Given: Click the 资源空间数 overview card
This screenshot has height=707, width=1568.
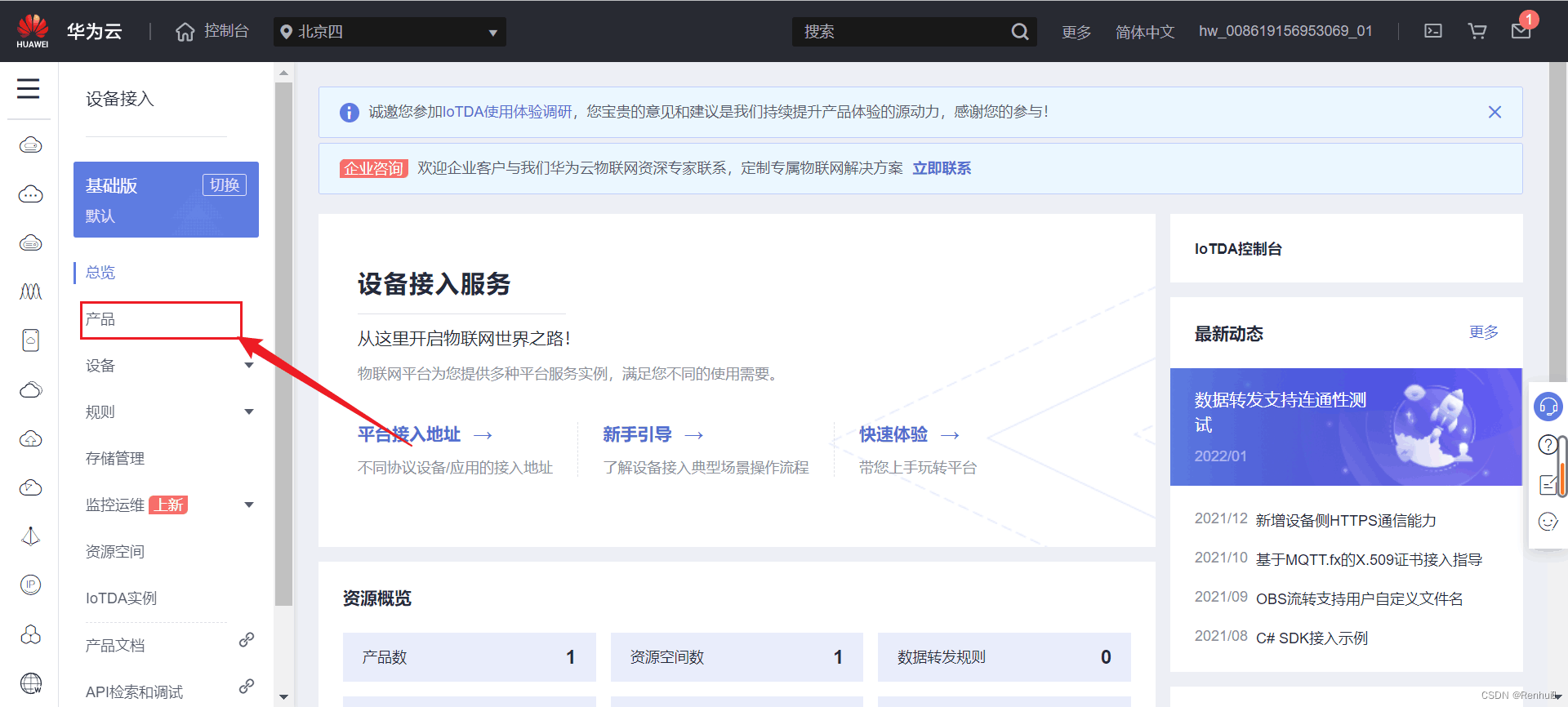Looking at the screenshot, I should 737,657.
